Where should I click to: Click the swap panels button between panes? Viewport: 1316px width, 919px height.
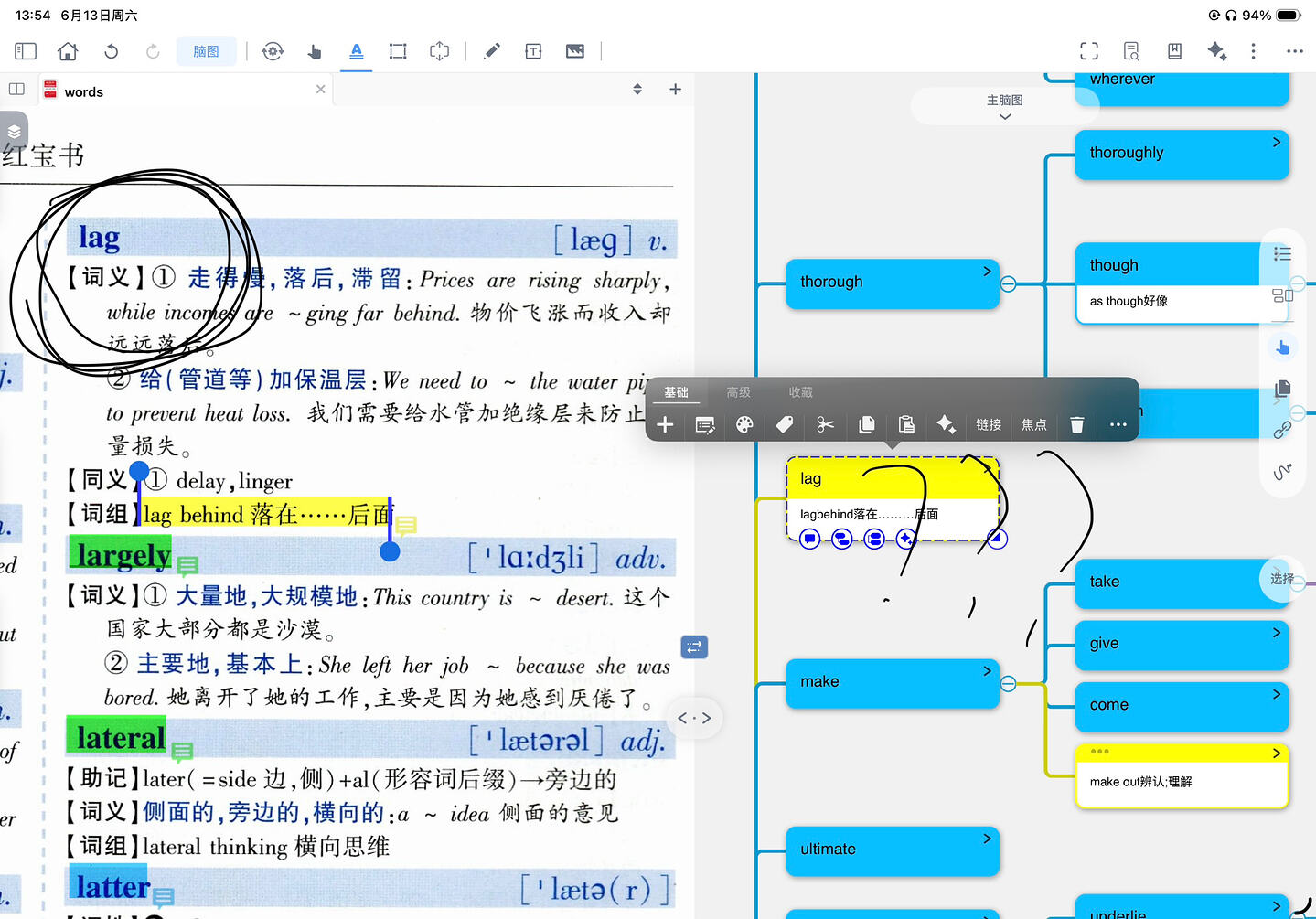tap(695, 647)
